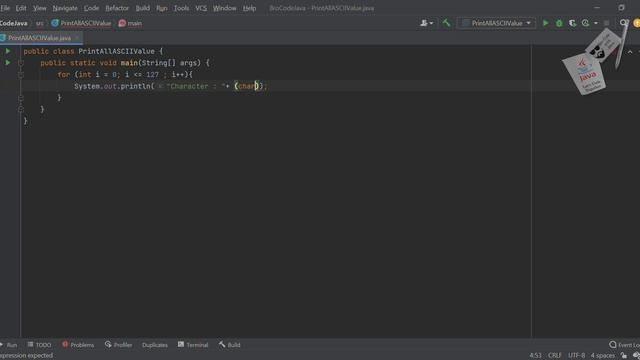Click the 4:53 line column indicator
640x360 pixels.
(536, 356)
